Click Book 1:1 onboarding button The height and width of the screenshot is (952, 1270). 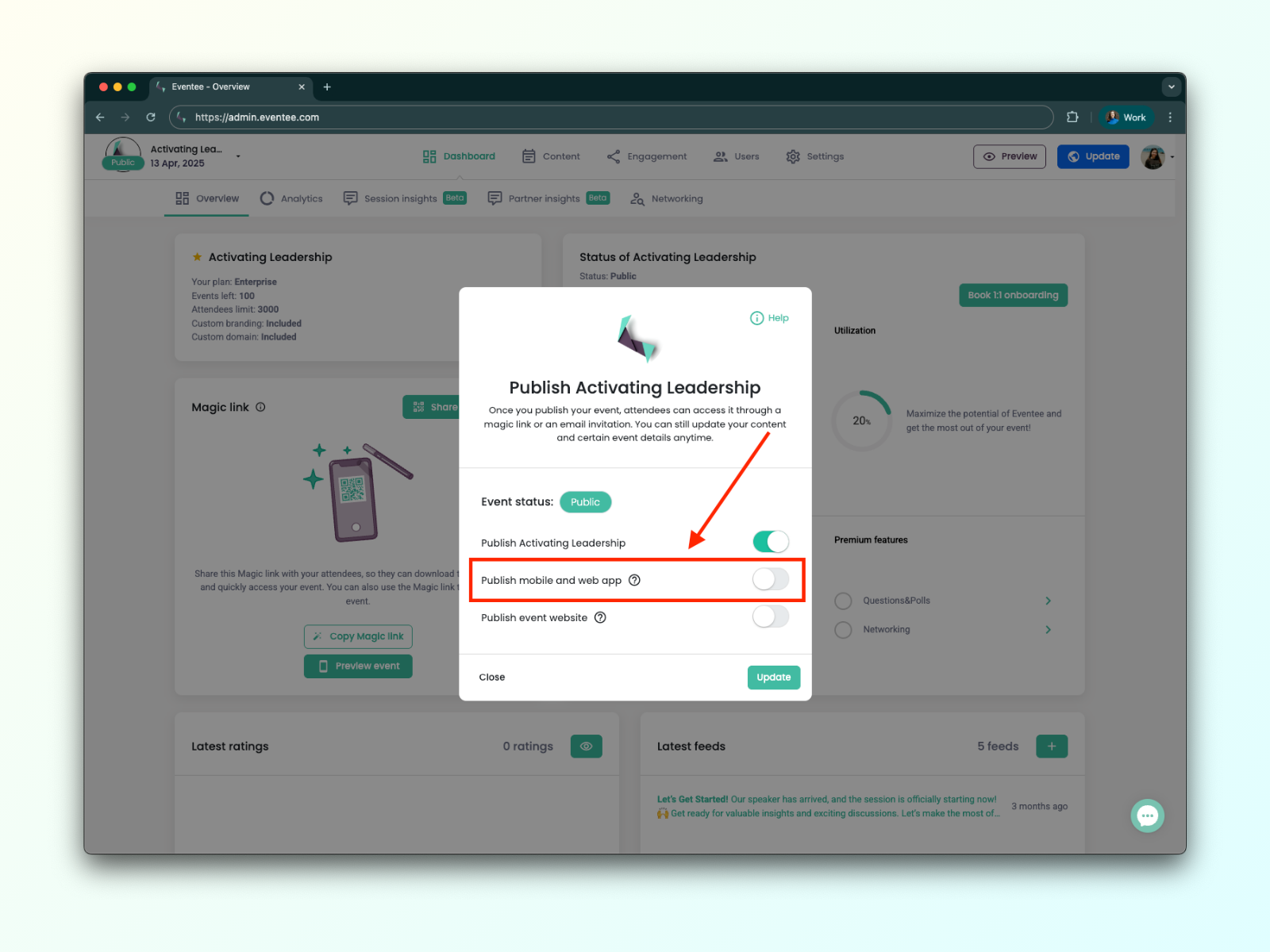1014,295
